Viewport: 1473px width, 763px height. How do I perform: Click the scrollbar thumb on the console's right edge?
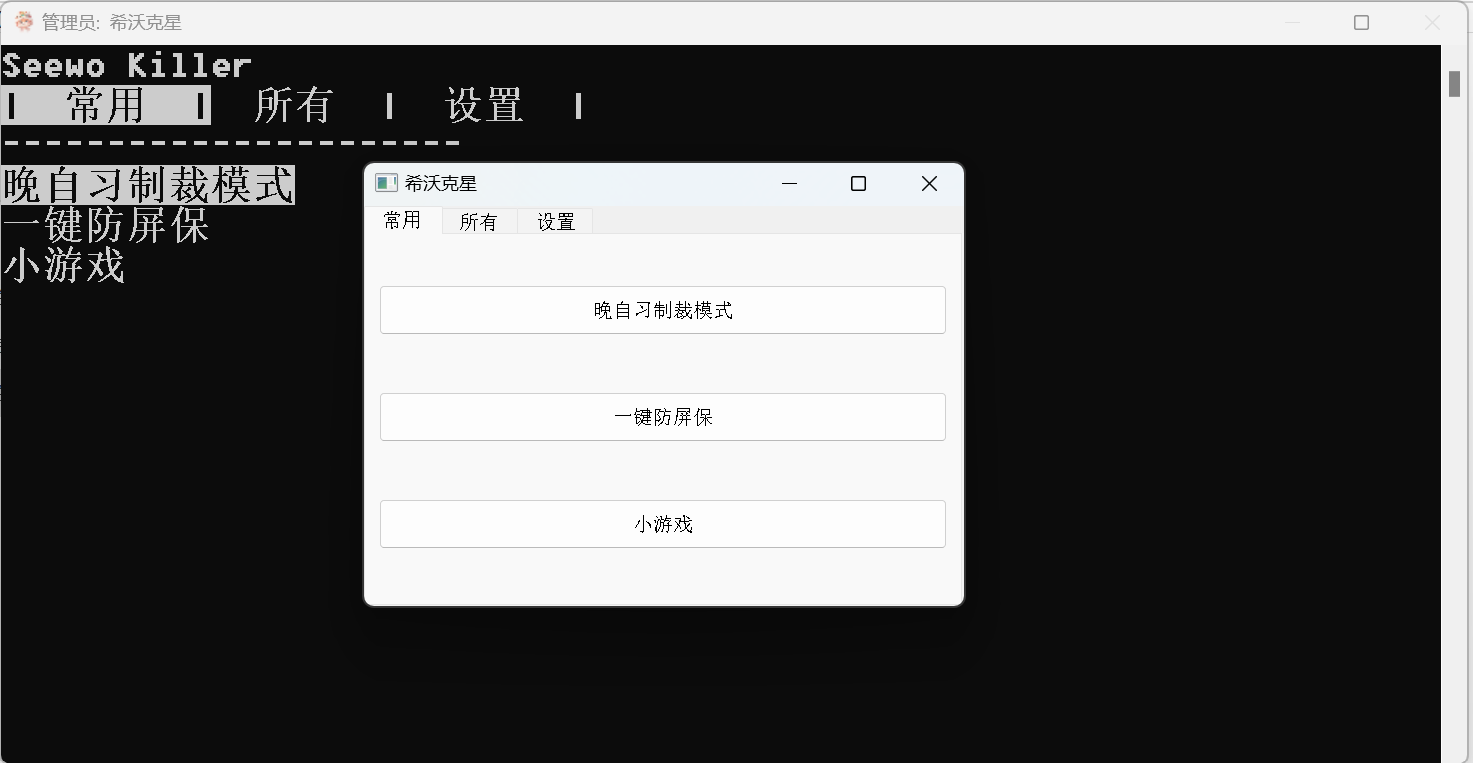pyautogui.click(x=1455, y=84)
